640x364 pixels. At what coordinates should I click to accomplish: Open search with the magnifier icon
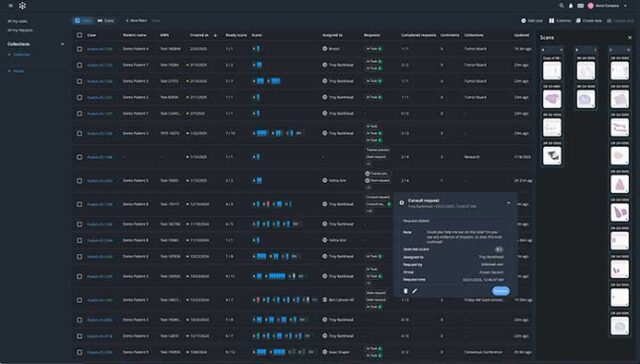point(562,6)
